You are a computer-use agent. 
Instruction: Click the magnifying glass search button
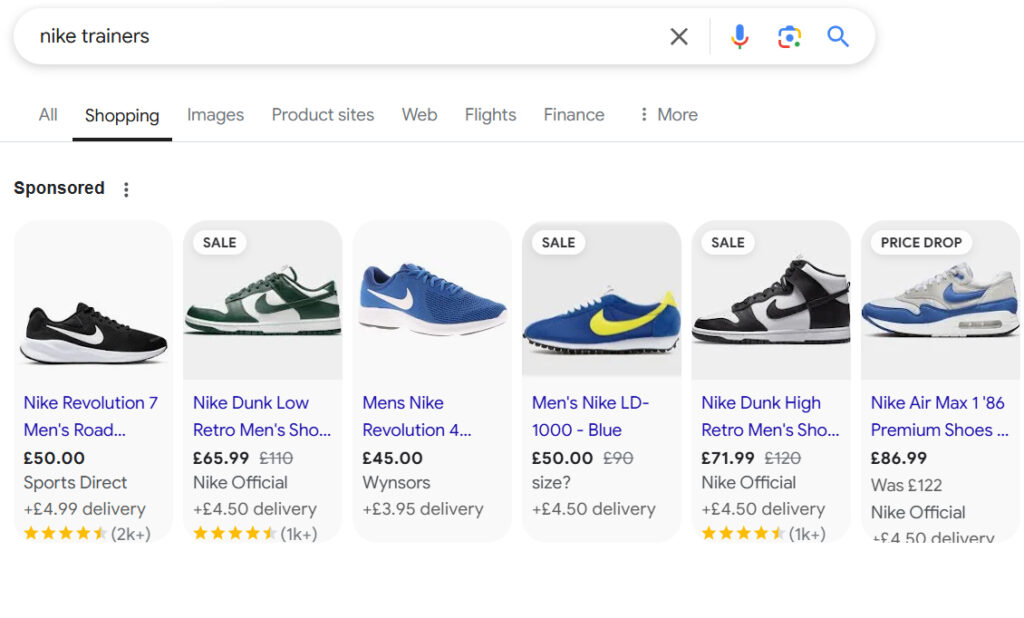pyautogui.click(x=838, y=37)
